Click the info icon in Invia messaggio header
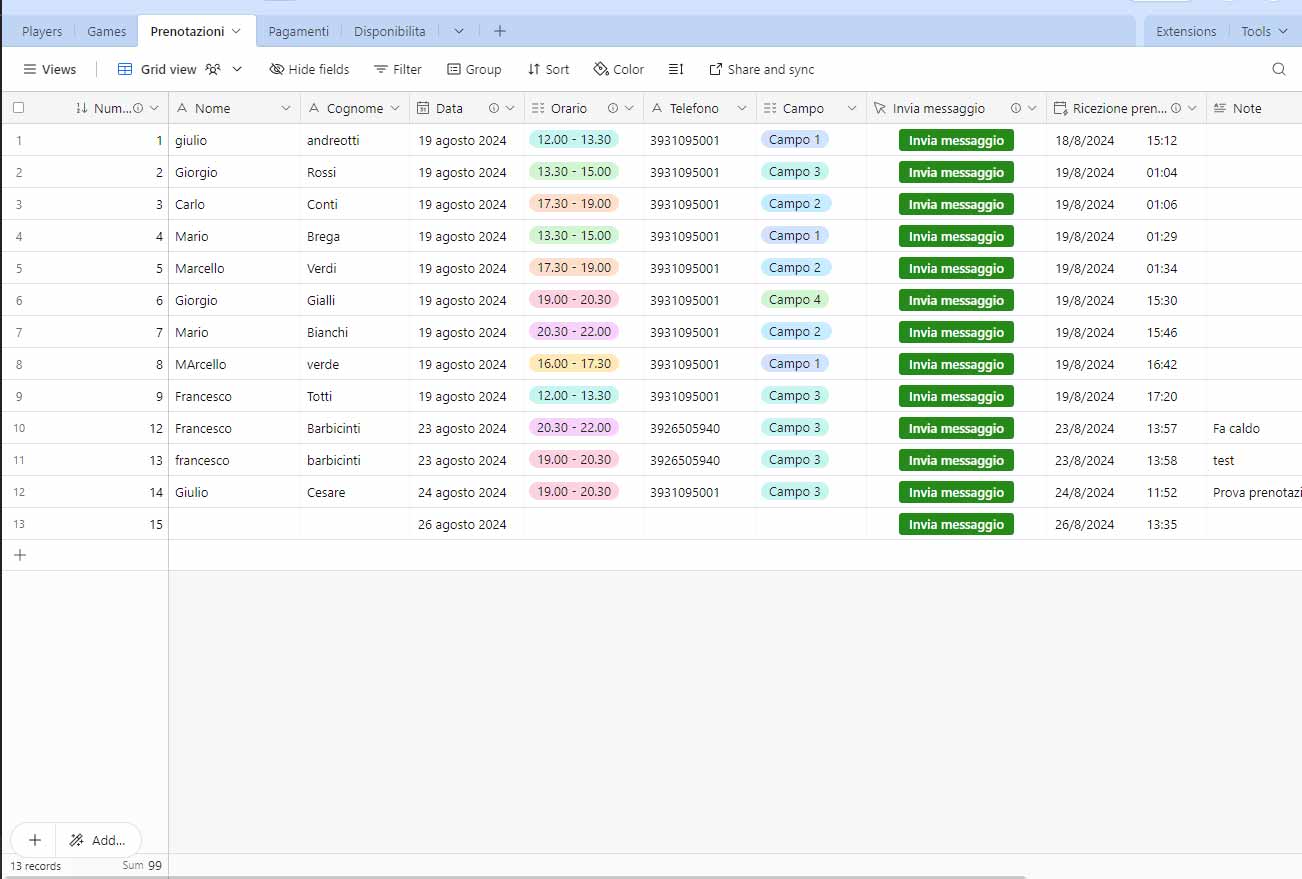The height and width of the screenshot is (879, 1302). [x=1015, y=108]
